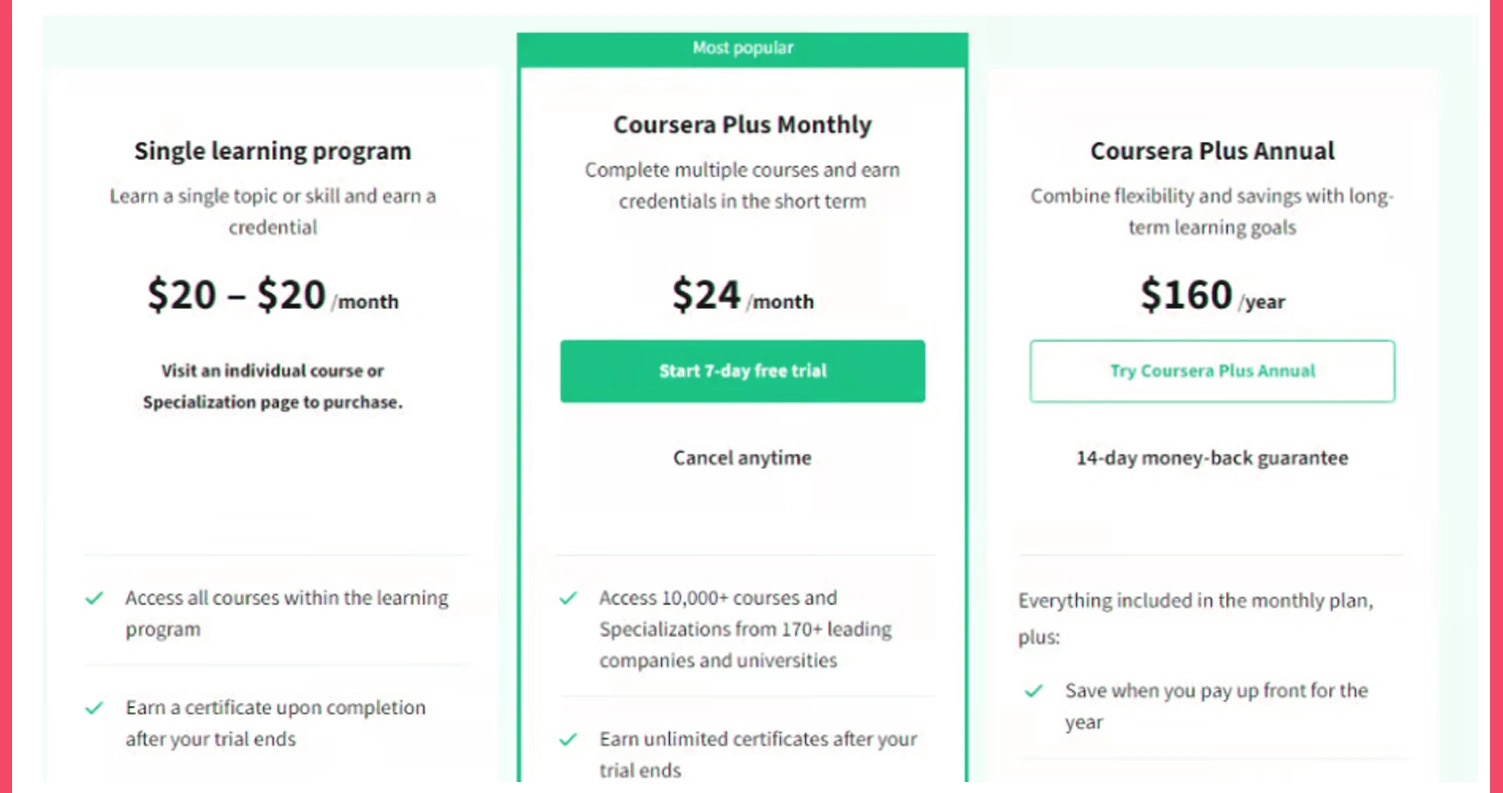Screen dimensions: 1503x793
Task: Click "Complete multiple courses and earn credentials" description
Action: point(742,185)
